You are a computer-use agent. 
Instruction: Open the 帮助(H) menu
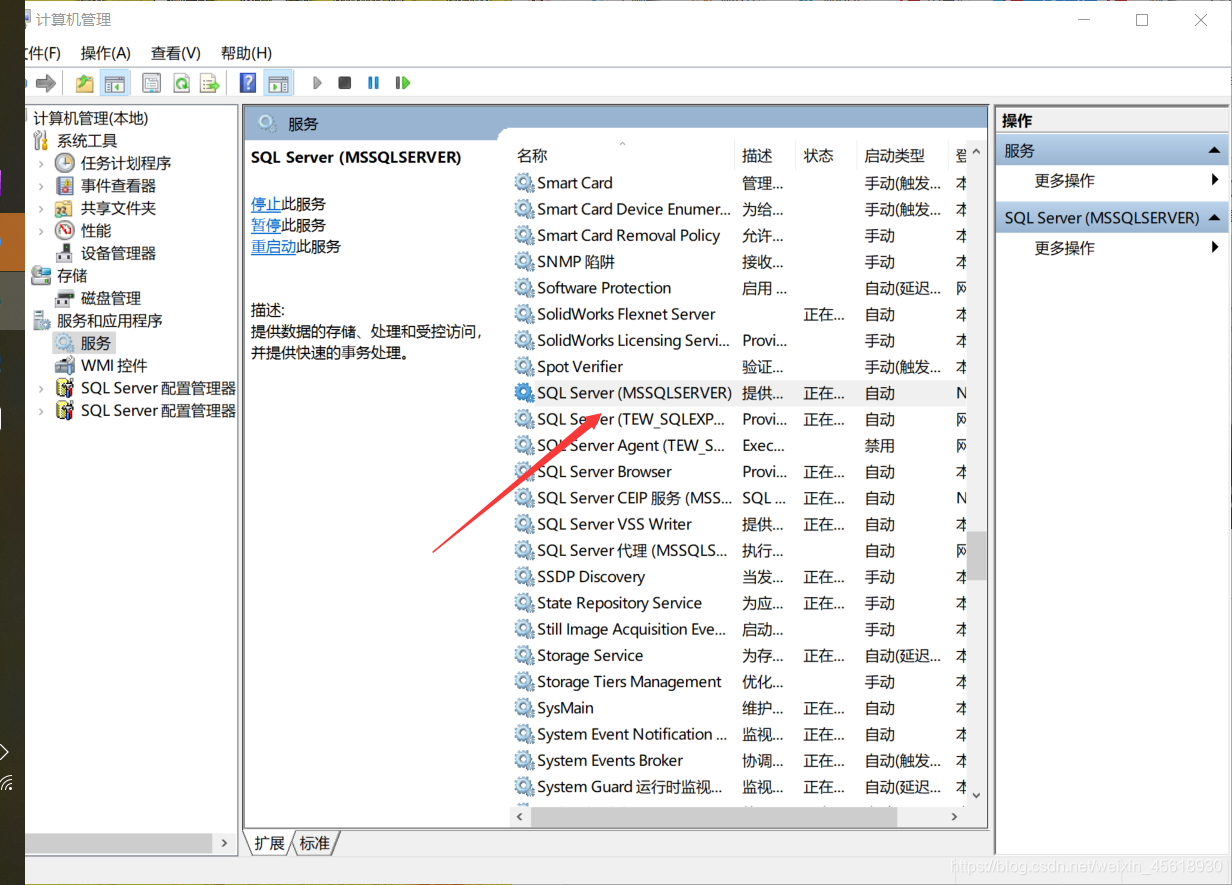click(246, 53)
